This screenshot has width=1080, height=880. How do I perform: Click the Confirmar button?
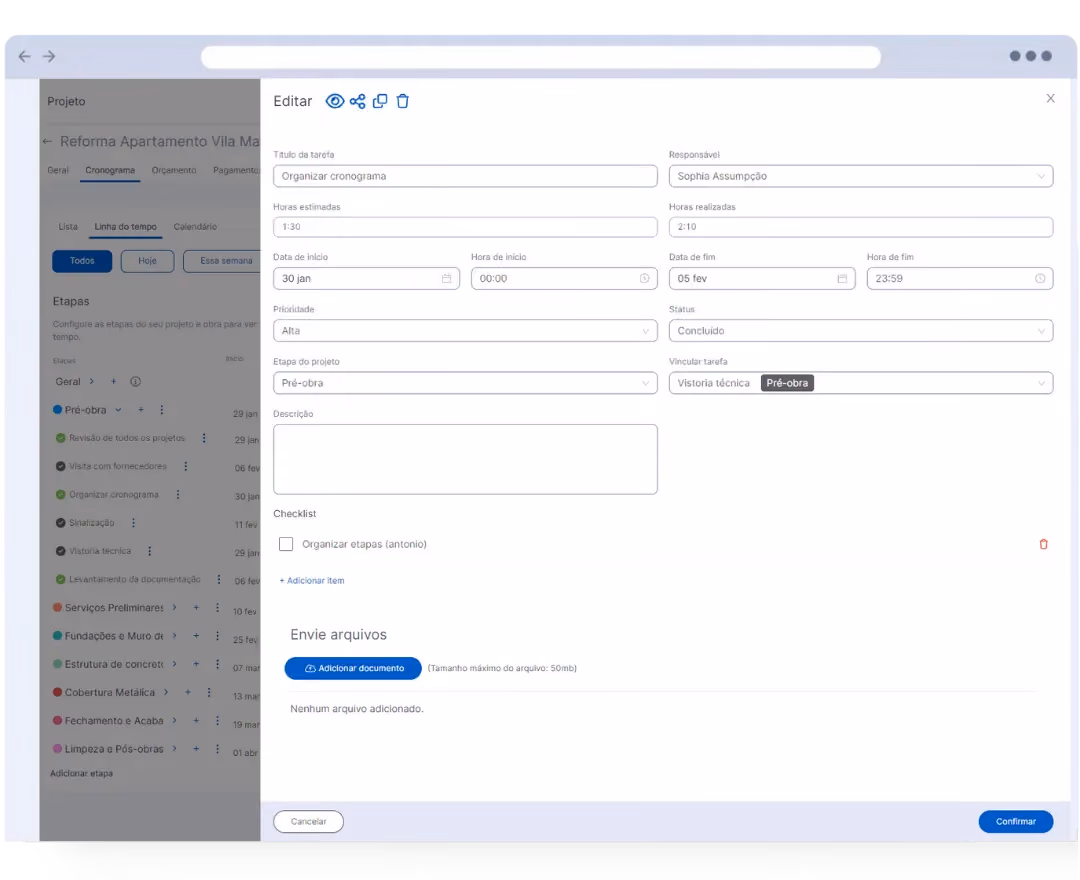(1015, 821)
